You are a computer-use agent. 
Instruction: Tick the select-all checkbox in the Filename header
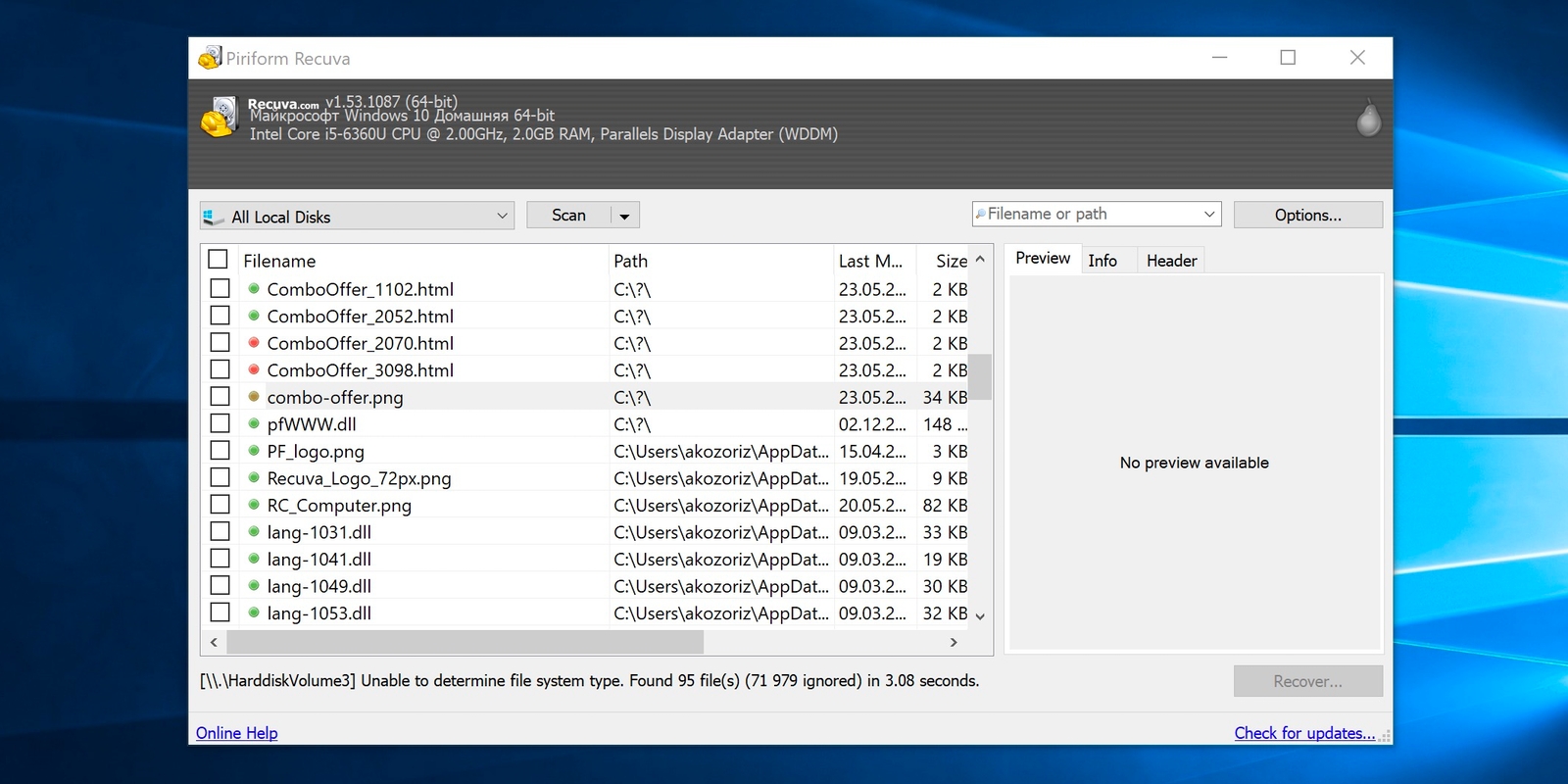tap(219, 260)
